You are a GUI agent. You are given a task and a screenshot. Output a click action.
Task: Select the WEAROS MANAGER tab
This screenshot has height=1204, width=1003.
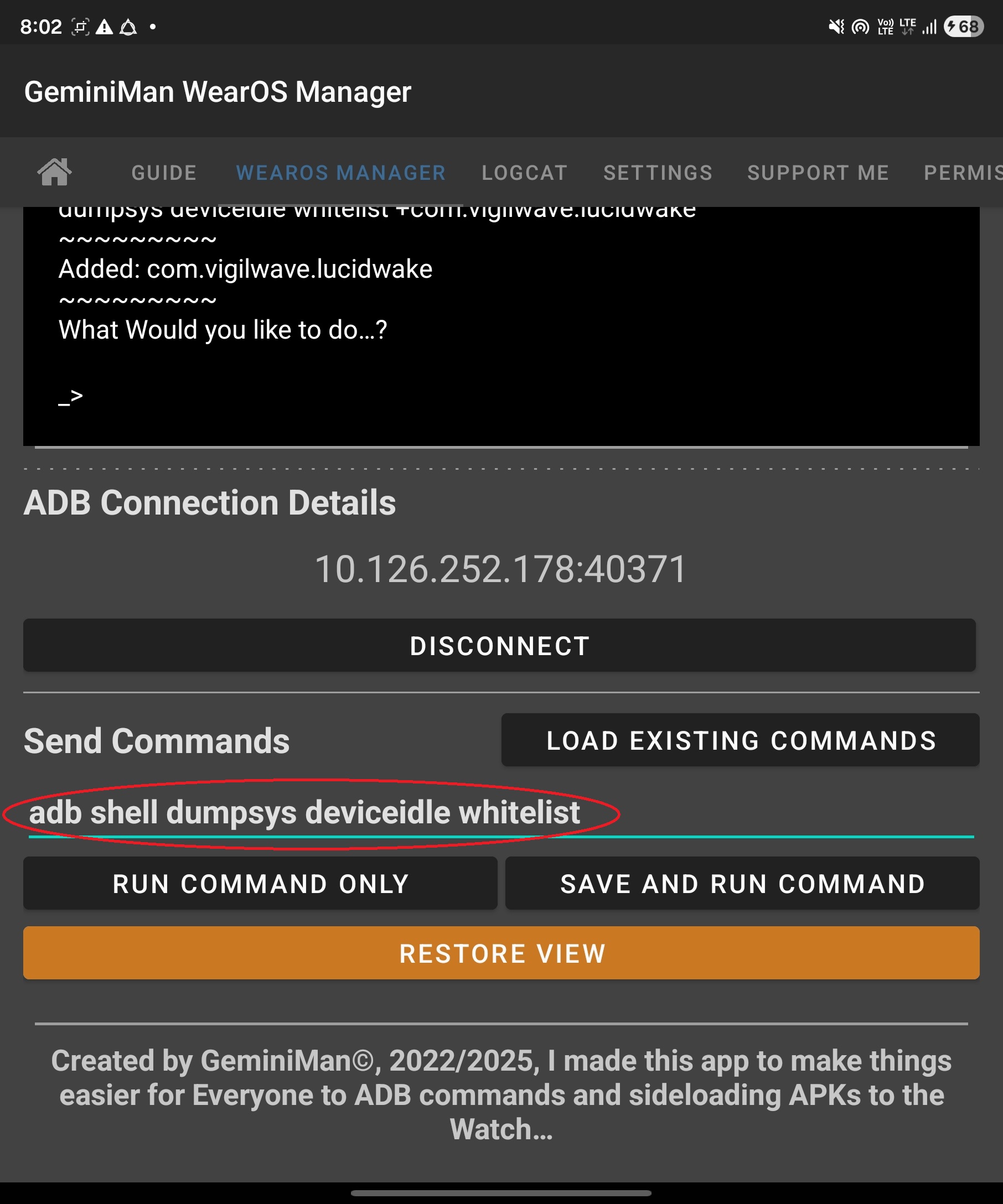tap(340, 173)
